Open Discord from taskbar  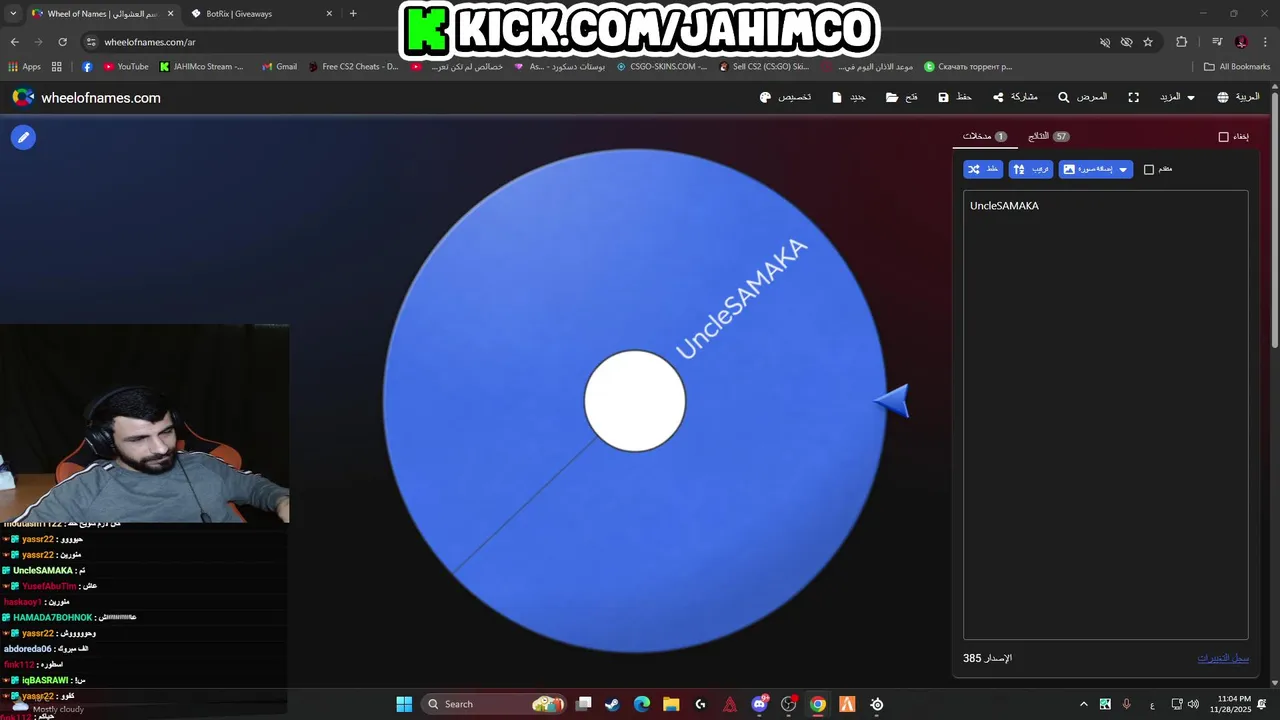(x=759, y=704)
